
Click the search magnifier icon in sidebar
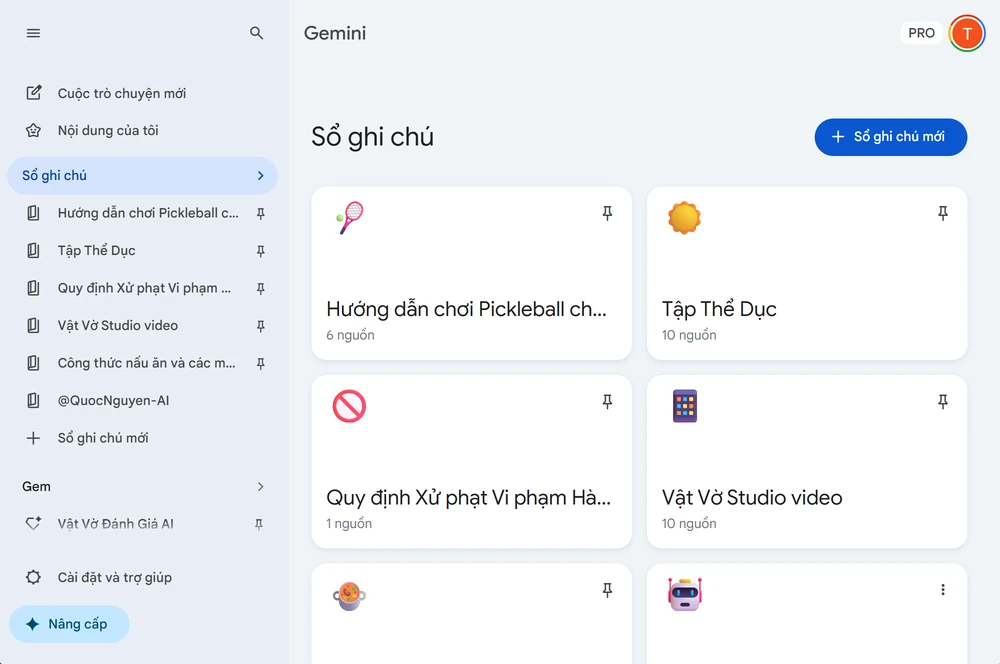(x=256, y=33)
